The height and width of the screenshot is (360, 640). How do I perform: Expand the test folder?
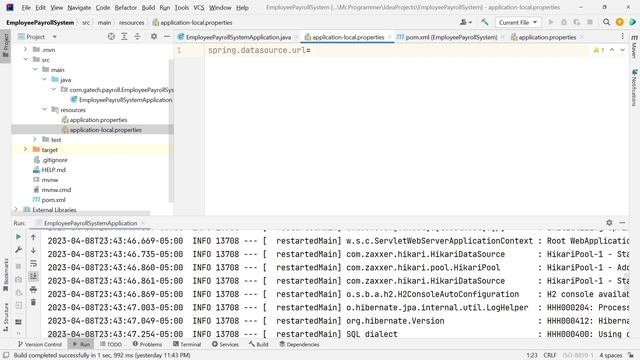click(x=35, y=140)
